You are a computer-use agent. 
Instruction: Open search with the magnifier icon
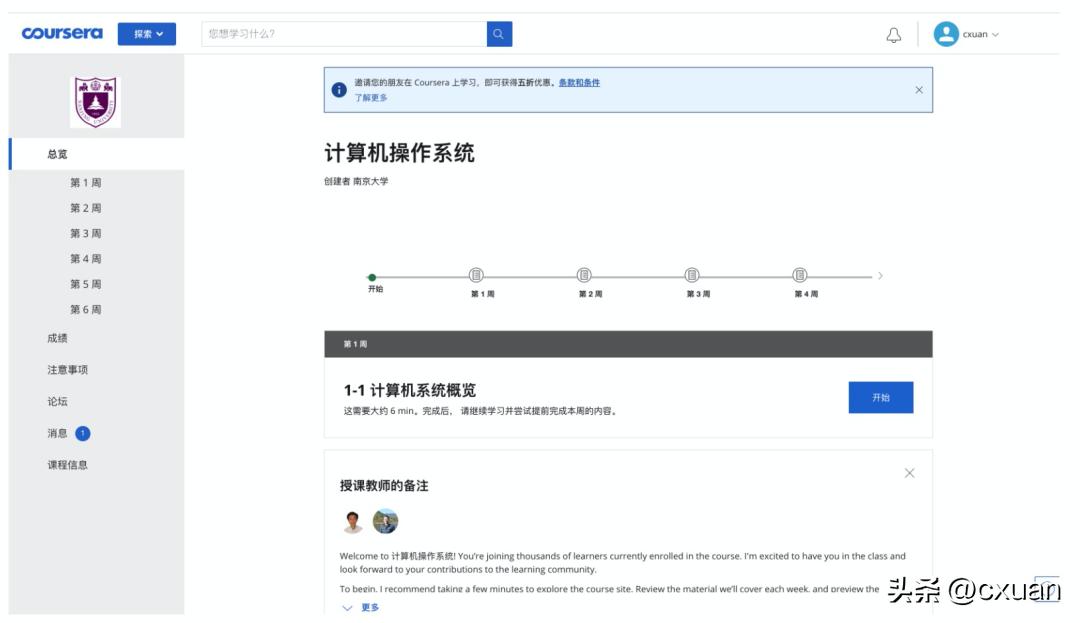497,33
